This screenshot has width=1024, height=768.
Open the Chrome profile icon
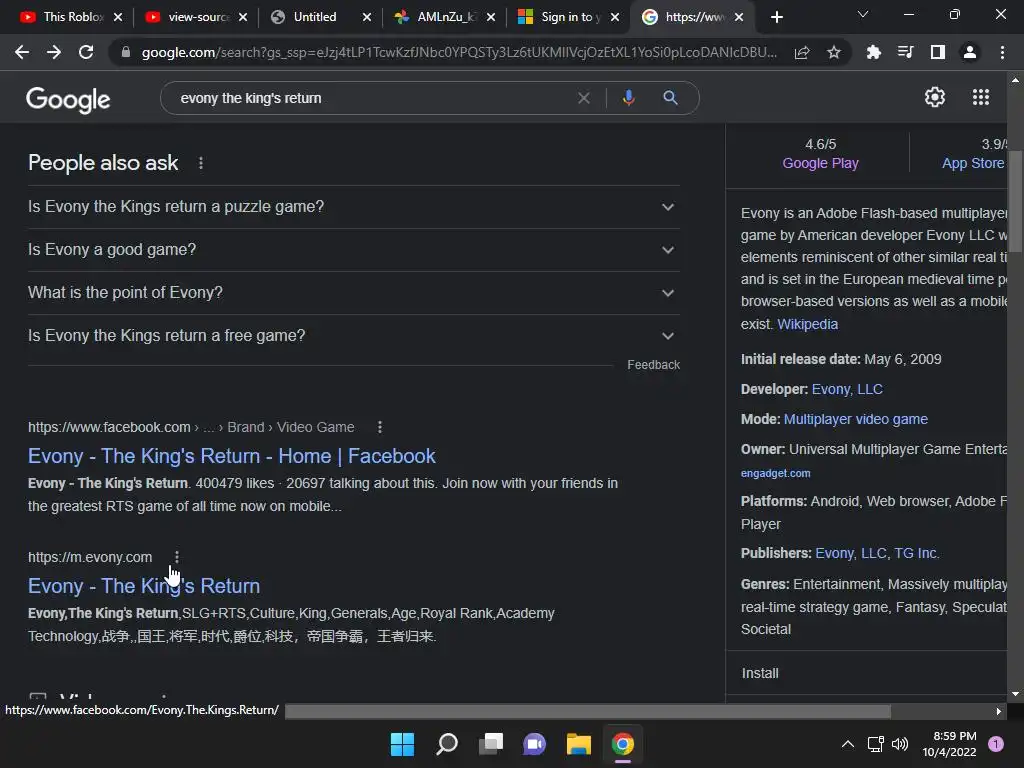click(970, 52)
